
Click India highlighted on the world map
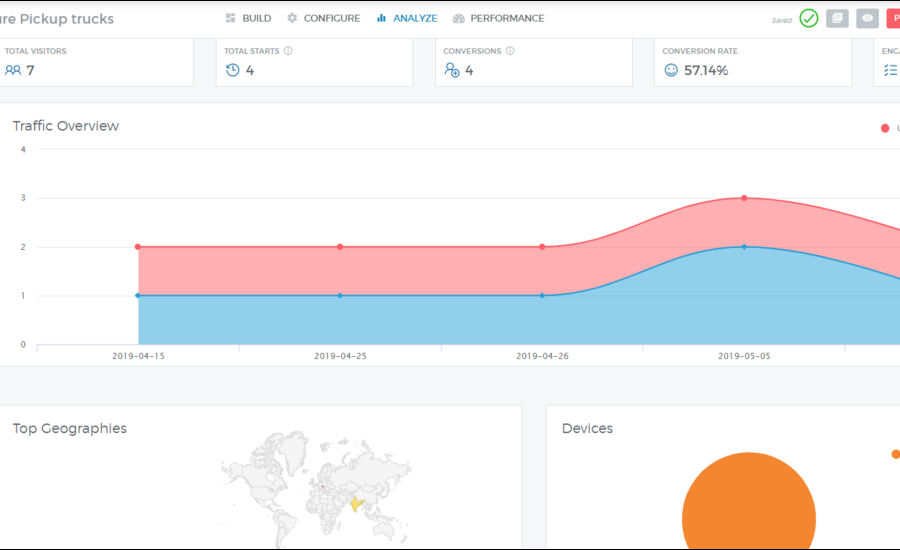[356, 503]
